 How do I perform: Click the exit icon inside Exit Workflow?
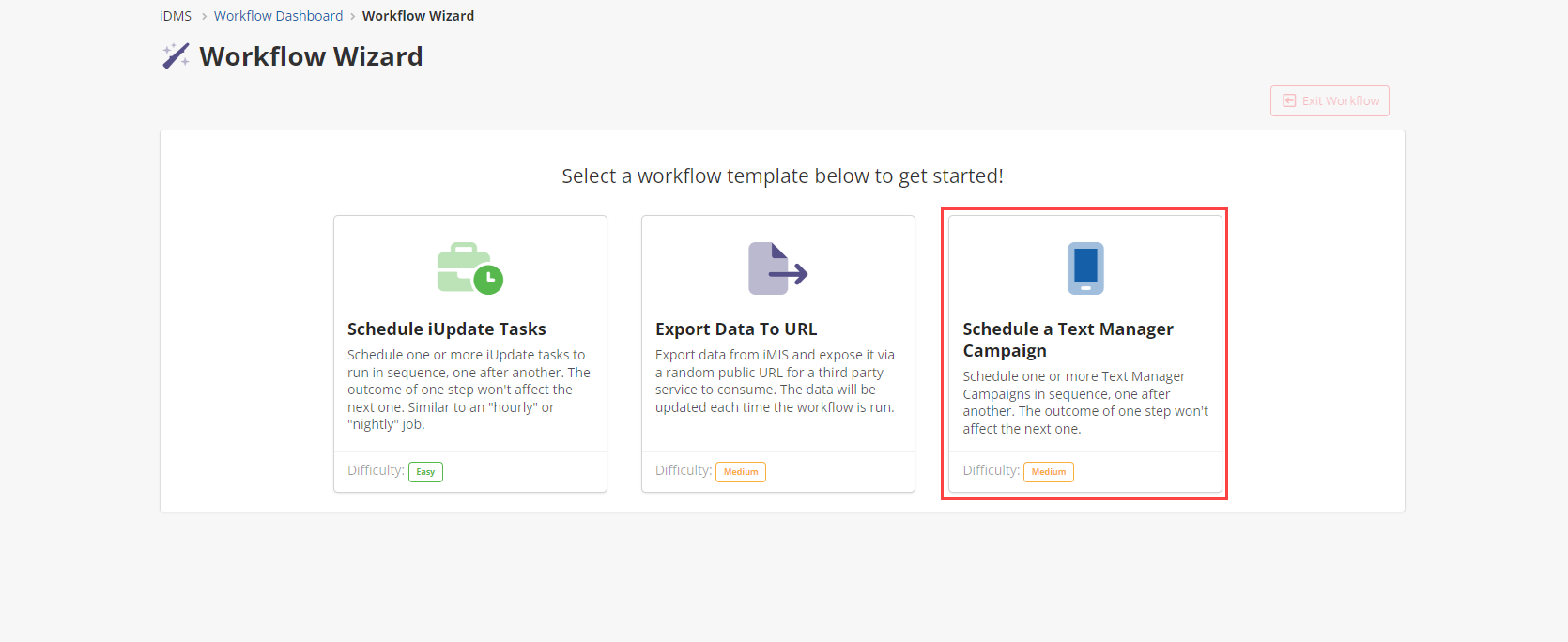(x=1289, y=100)
